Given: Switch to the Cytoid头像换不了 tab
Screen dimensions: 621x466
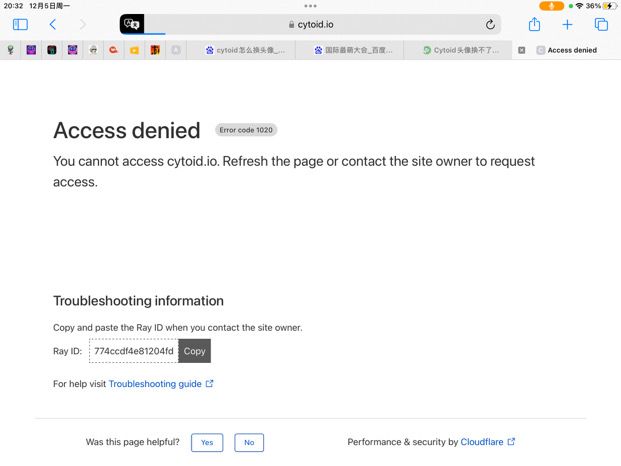Looking at the screenshot, I should tap(460, 50).
